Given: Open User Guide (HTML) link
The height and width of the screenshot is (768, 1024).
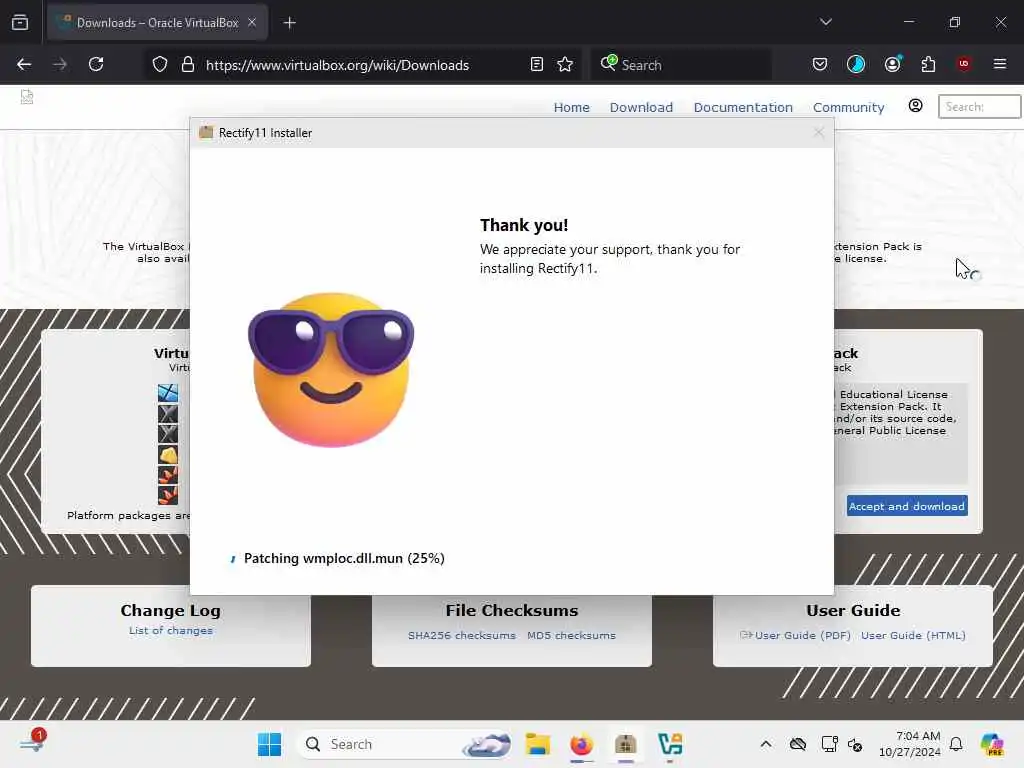Looking at the screenshot, I should 913,635.
